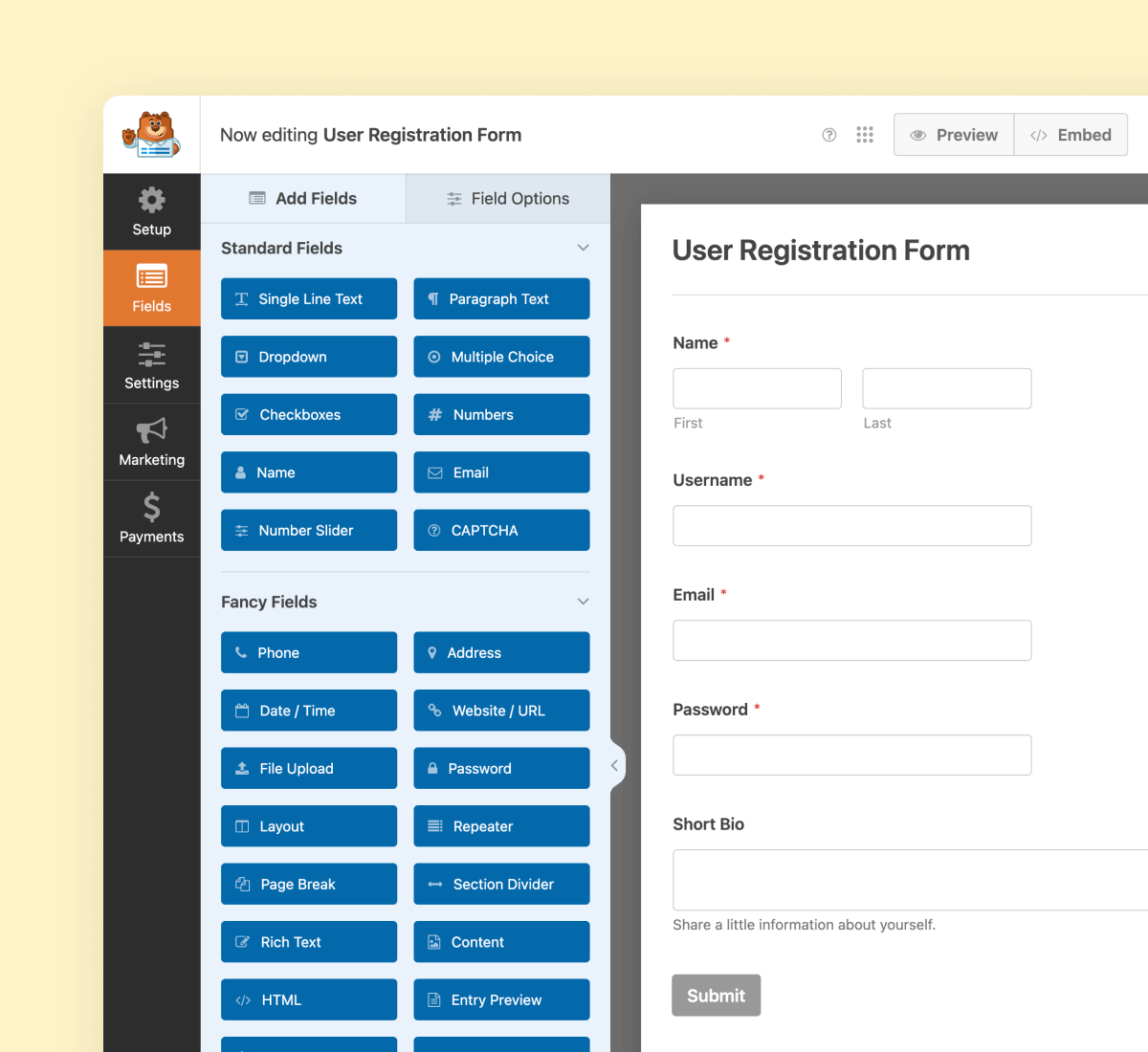Select the Fields panel icon
The width and height of the screenshot is (1148, 1052).
151,287
